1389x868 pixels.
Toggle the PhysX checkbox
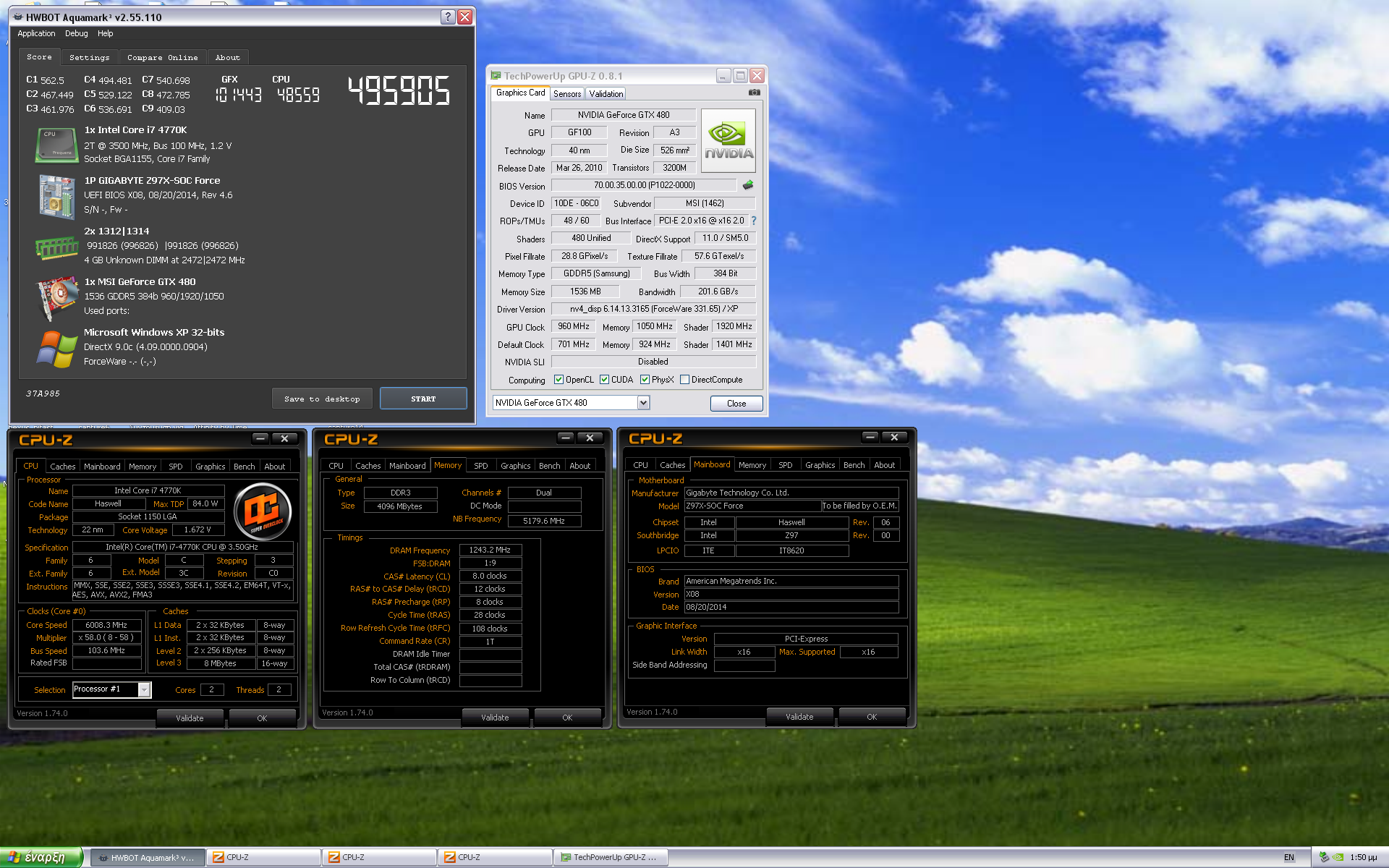(645, 380)
